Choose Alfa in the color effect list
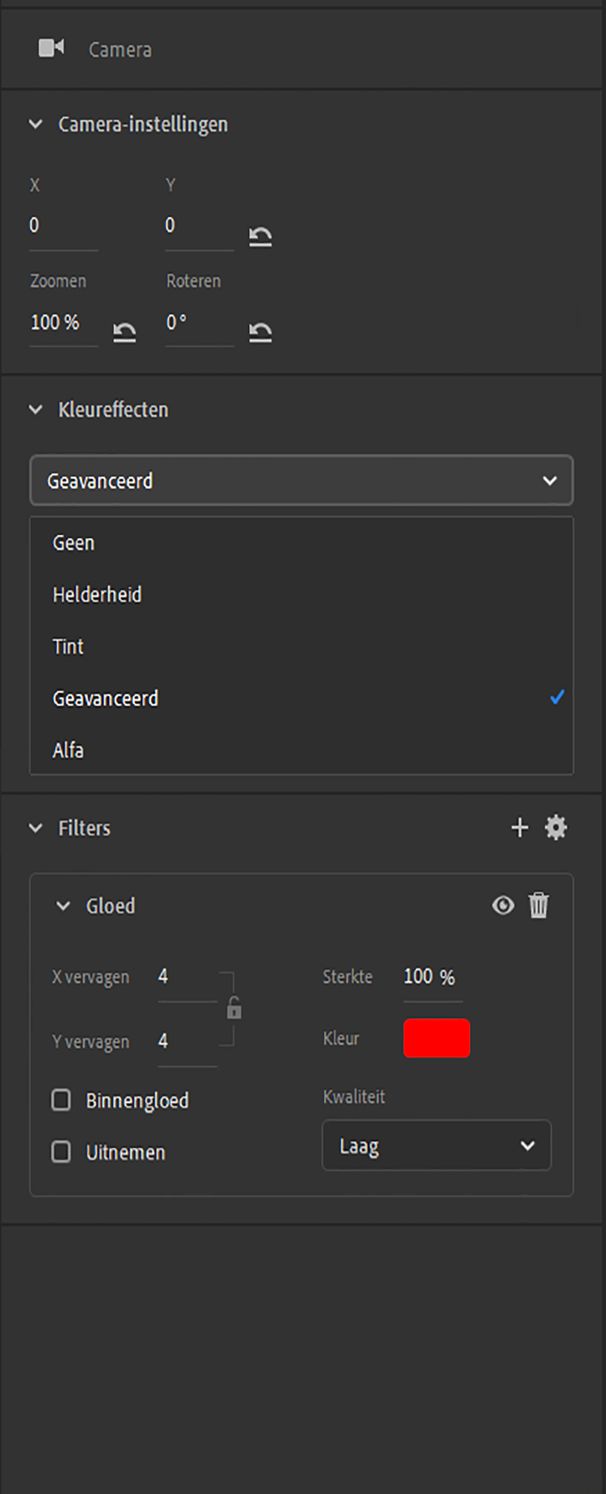 [68, 750]
